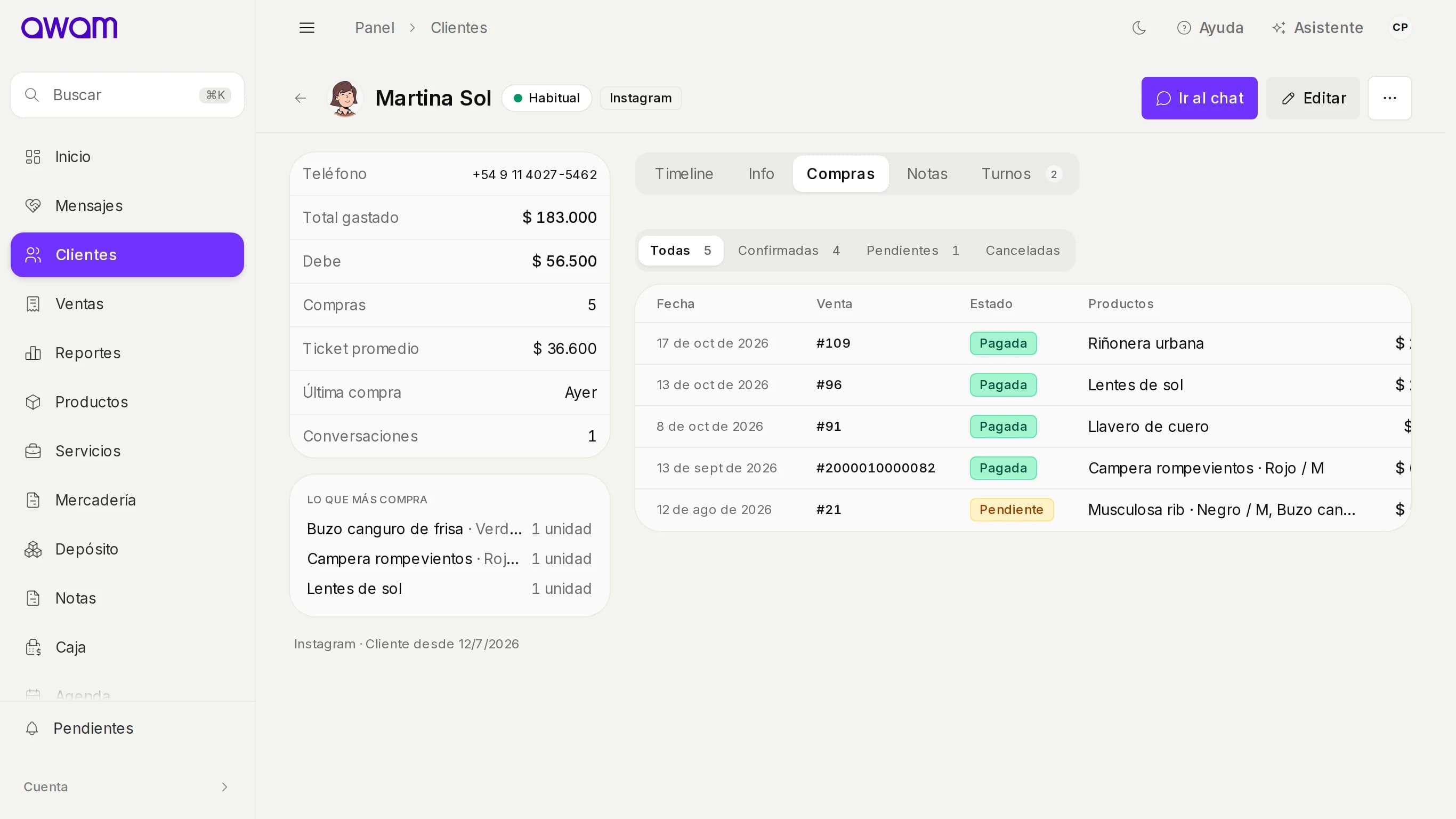This screenshot has width=1456, height=819.
Task: Filter purchases by Todas
Action: (x=681, y=251)
